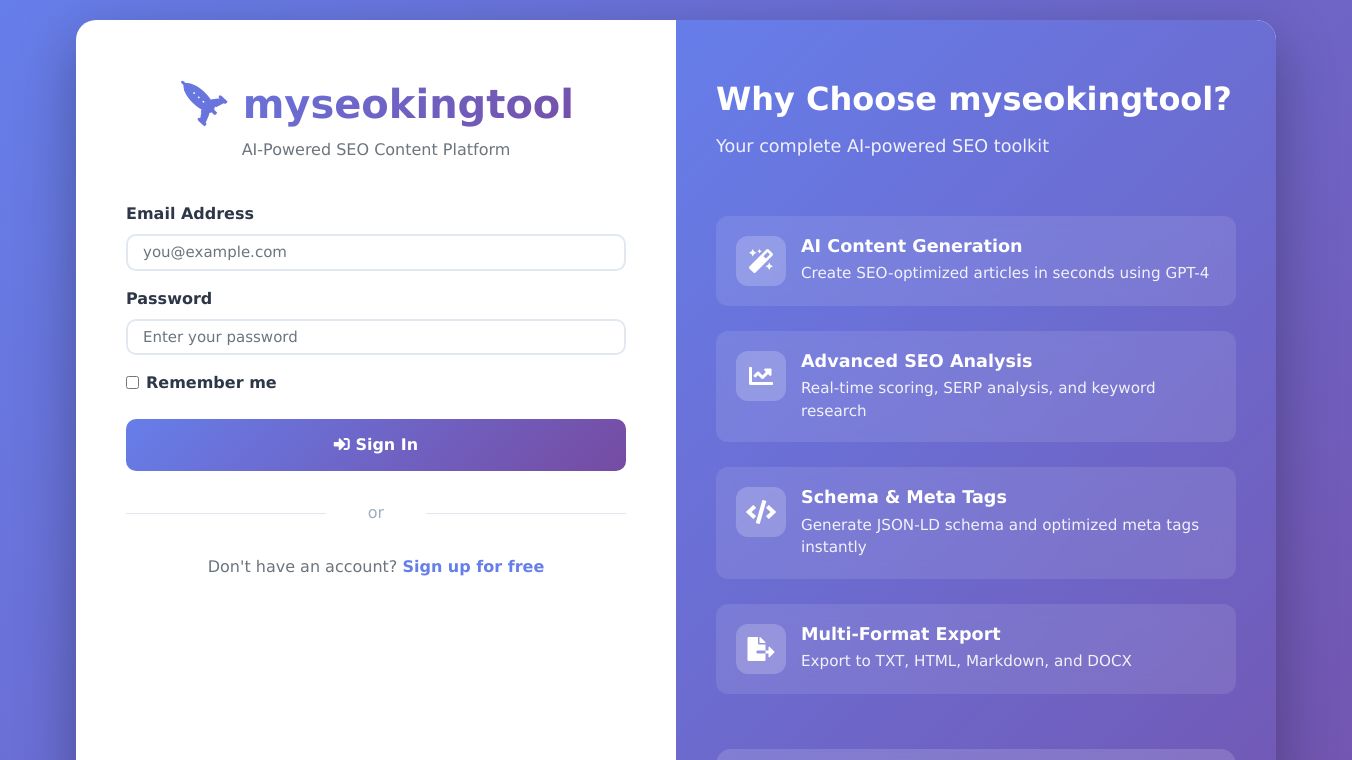Click the Password label
This screenshot has height=760, width=1352.
click(169, 299)
